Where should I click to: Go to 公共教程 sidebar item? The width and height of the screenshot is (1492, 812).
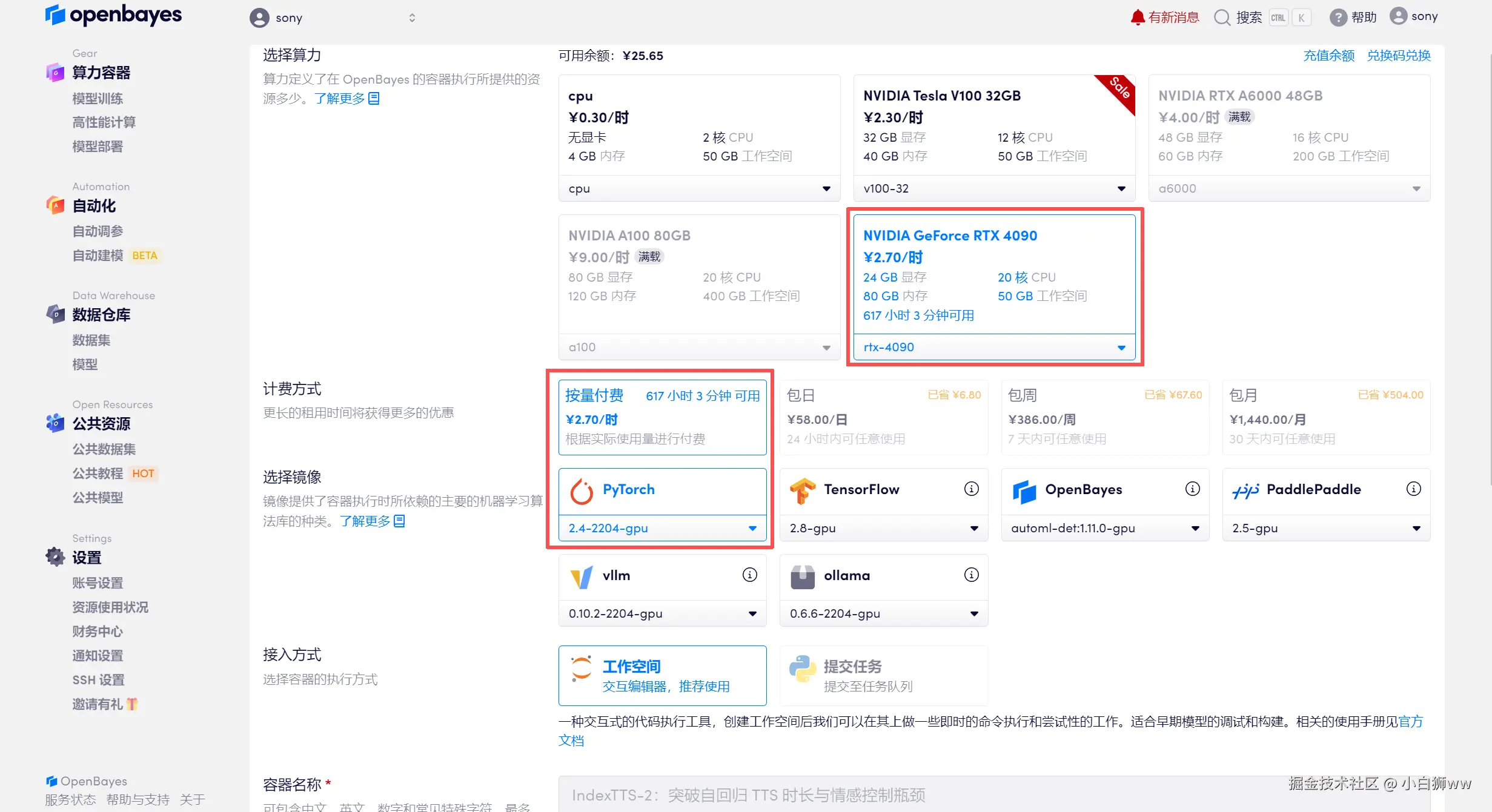(x=98, y=474)
